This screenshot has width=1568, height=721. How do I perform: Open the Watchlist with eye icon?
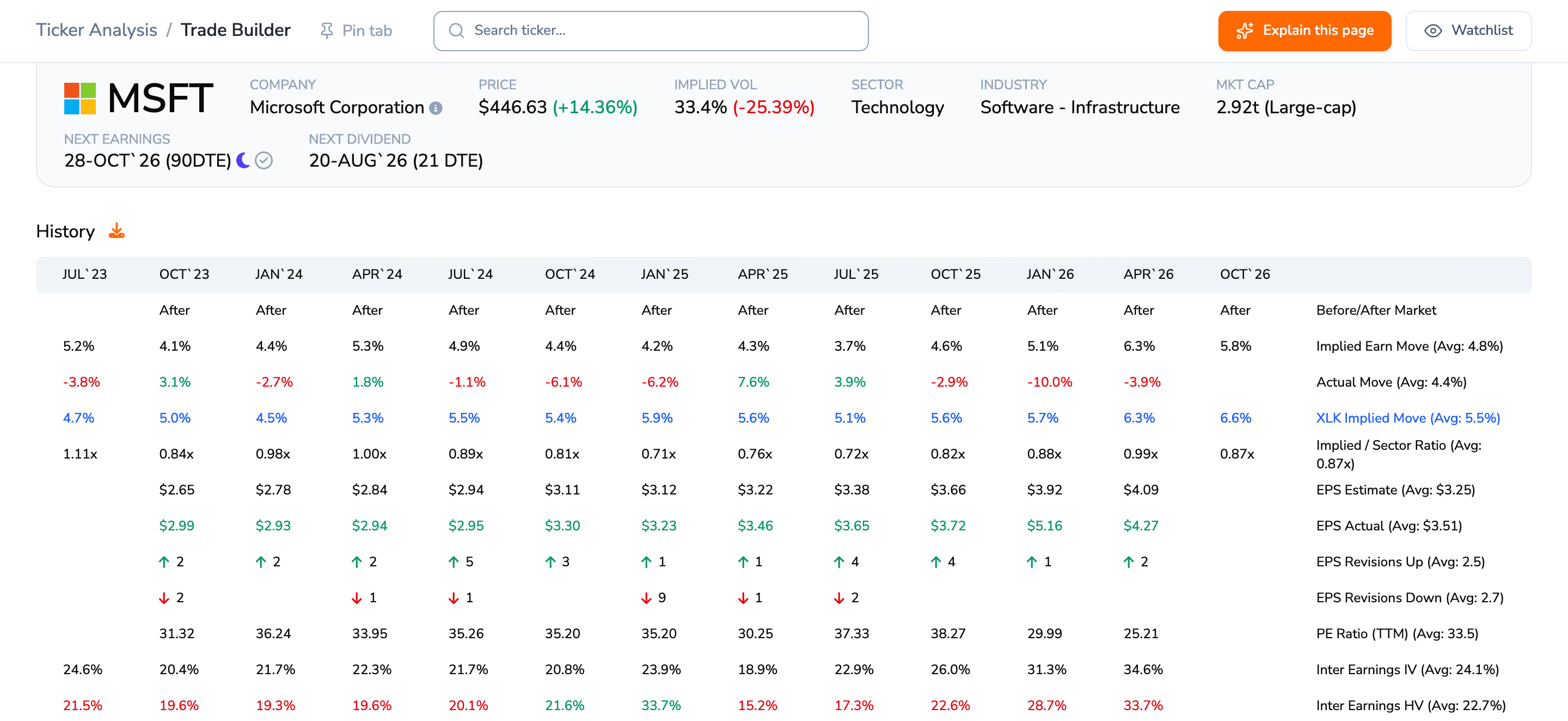click(x=1468, y=30)
